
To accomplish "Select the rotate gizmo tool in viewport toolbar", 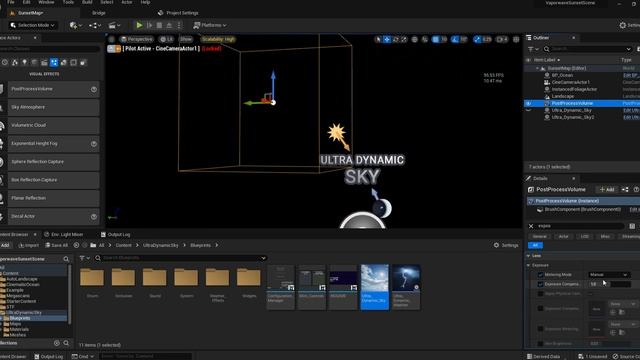I will tap(396, 39).
